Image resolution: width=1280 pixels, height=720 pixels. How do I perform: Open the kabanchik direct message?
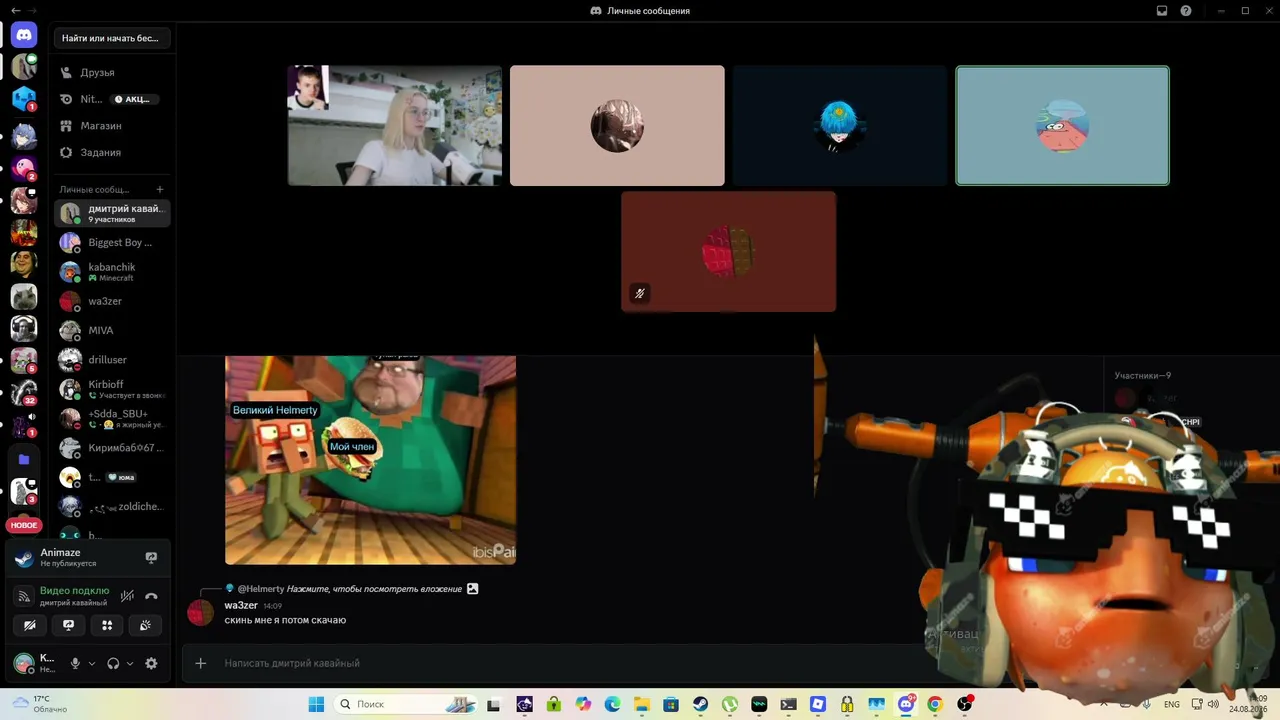[112, 271]
